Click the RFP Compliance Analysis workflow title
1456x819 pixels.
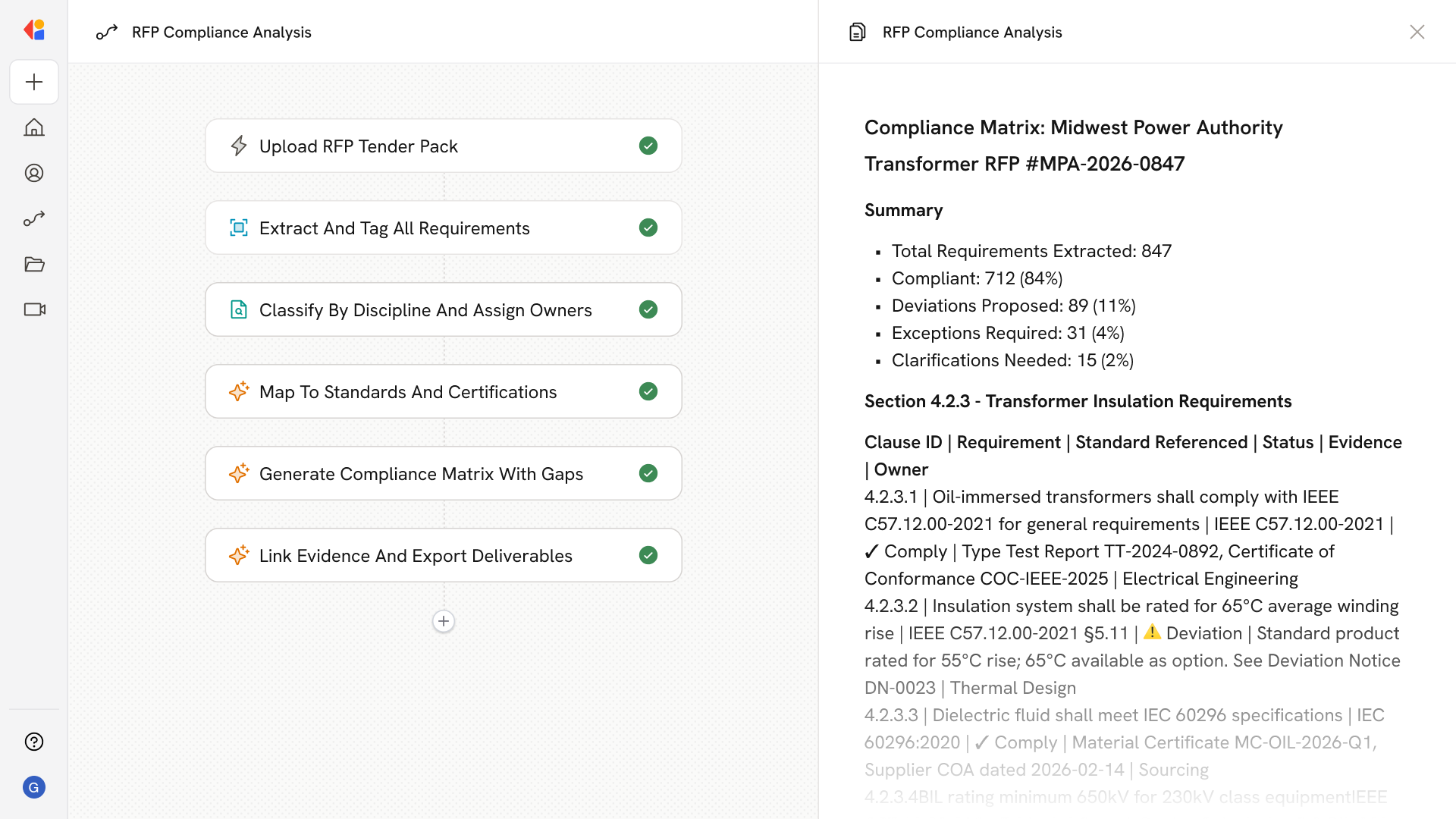click(221, 32)
